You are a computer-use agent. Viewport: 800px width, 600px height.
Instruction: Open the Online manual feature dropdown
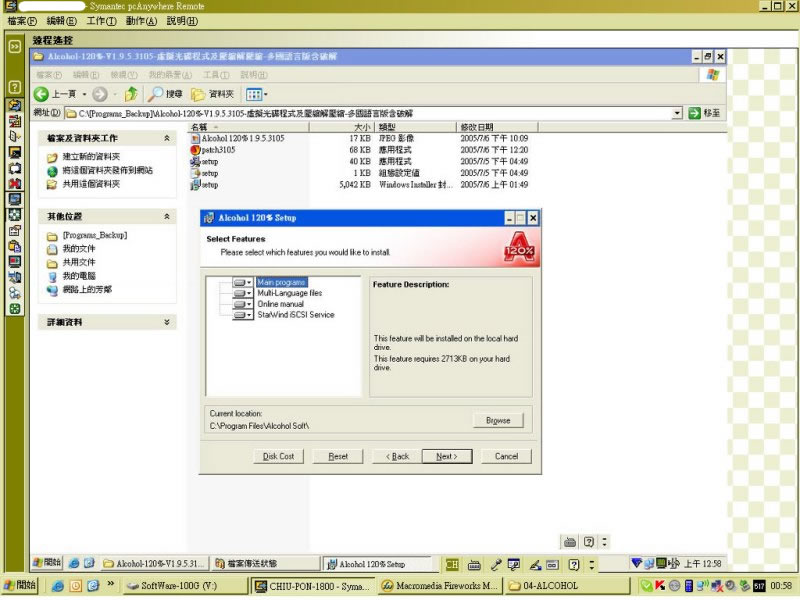243,304
